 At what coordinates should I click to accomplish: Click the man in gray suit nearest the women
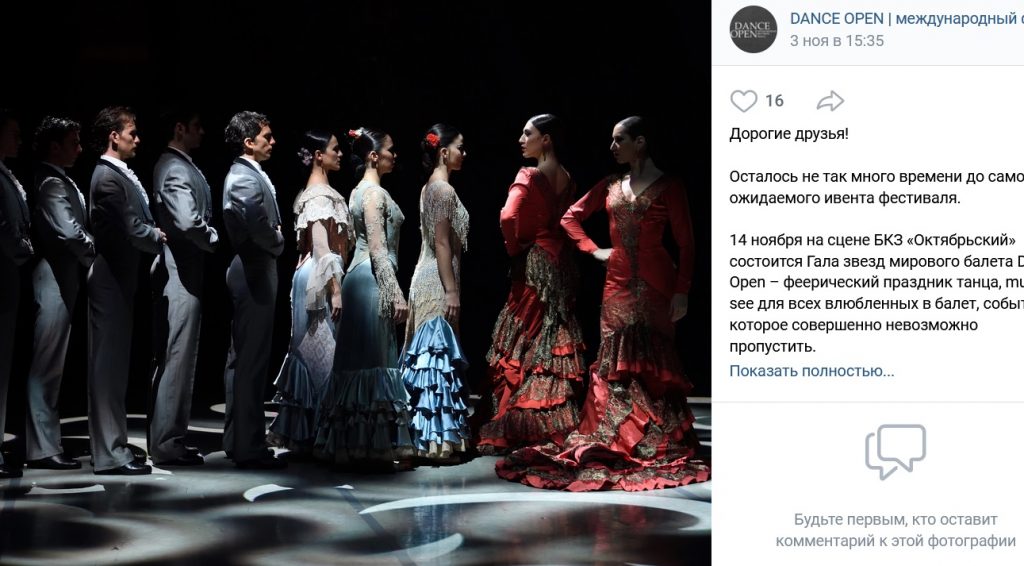coord(251,287)
